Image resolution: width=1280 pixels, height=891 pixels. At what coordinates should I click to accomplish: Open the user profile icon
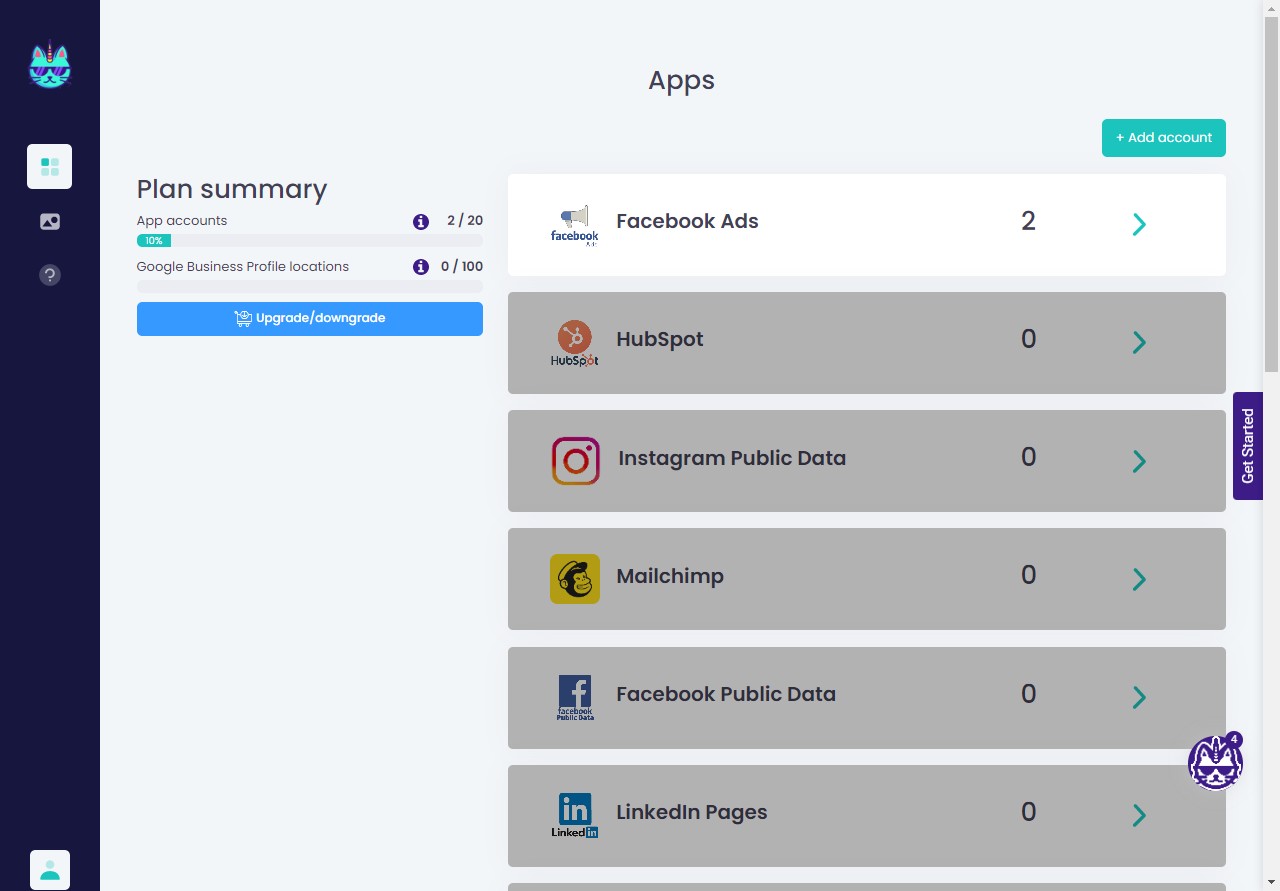pos(50,870)
